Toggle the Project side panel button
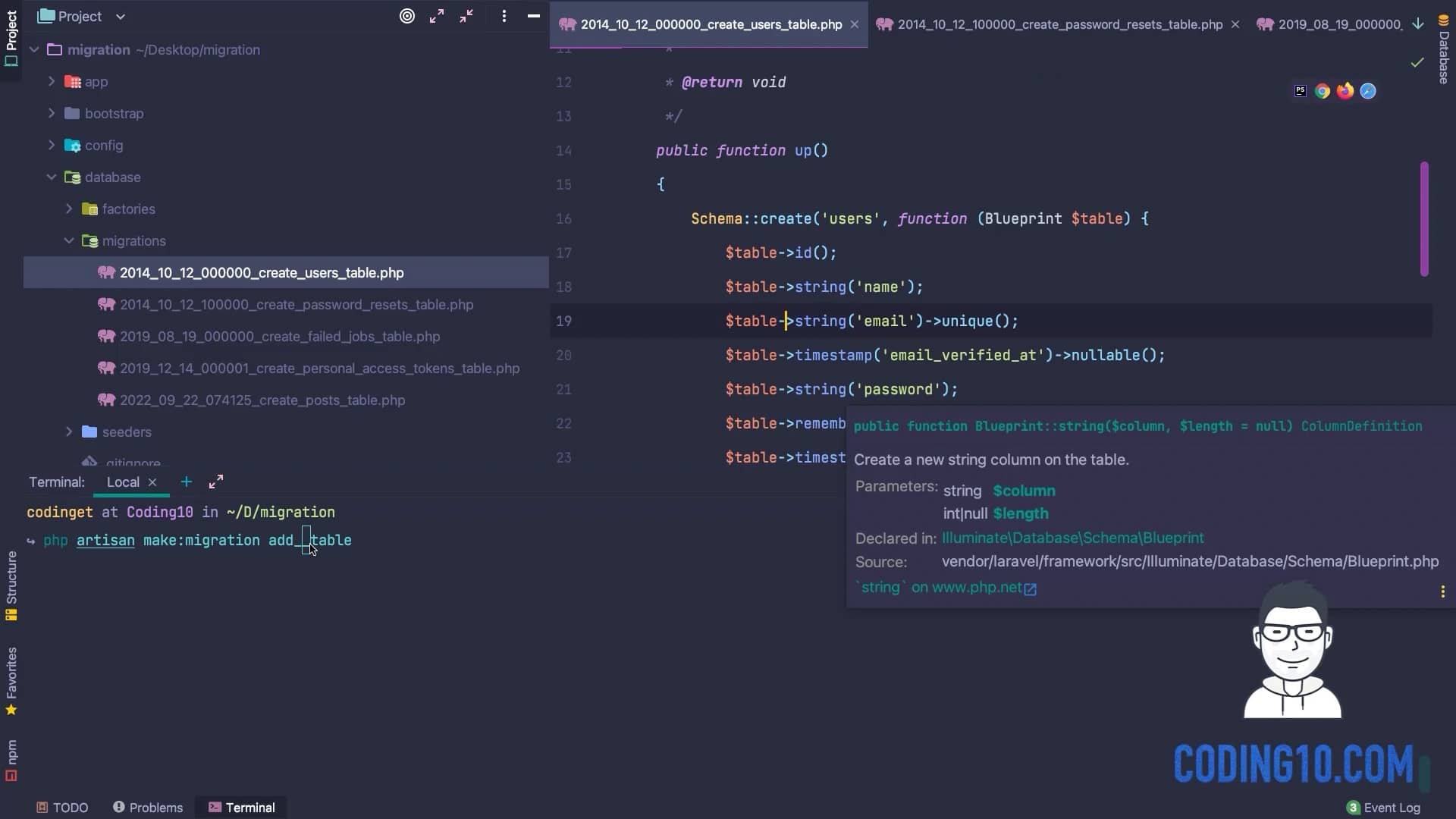Viewport: 1456px width, 819px height. click(11, 38)
